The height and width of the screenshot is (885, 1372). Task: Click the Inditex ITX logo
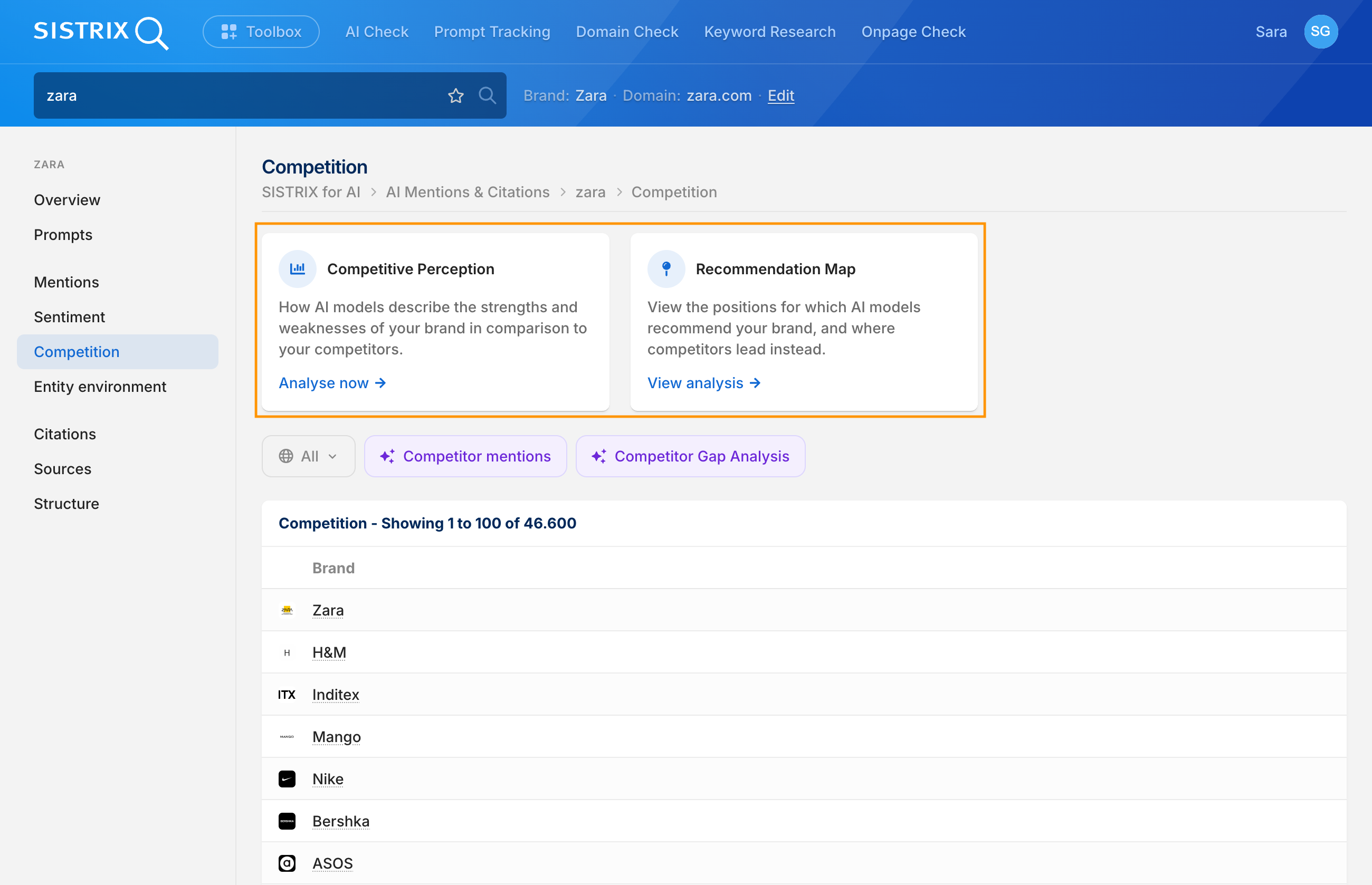pyautogui.click(x=287, y=695)
